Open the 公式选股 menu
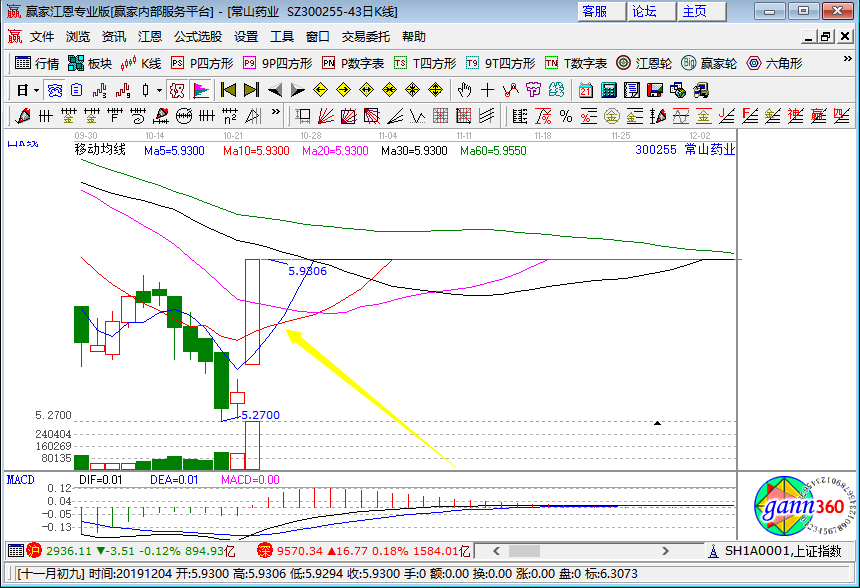This screenshot has height=588, width=860. [x=198, y=37]
